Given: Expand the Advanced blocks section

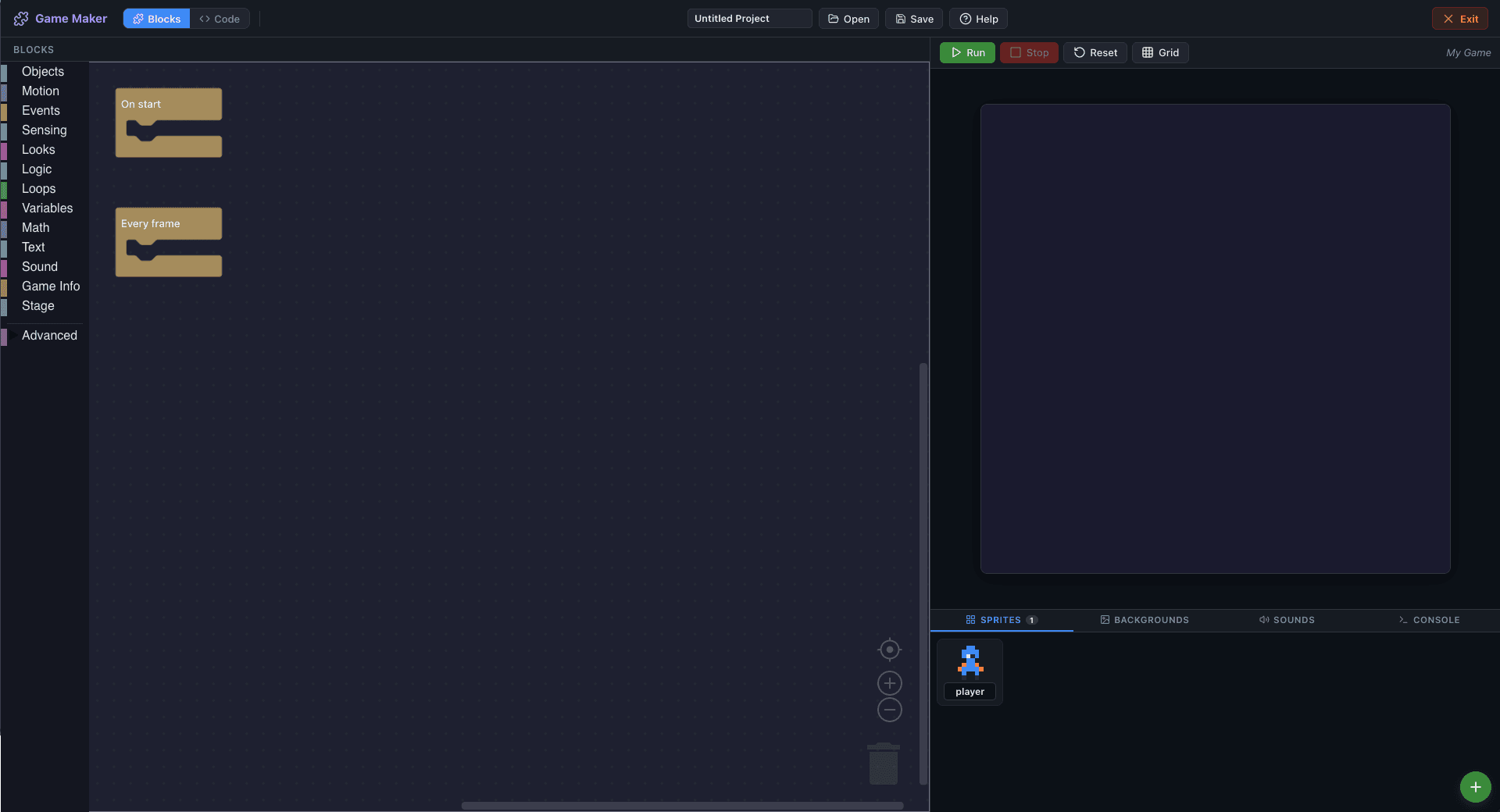Looking at the screenshot, I should coord(49,335).
